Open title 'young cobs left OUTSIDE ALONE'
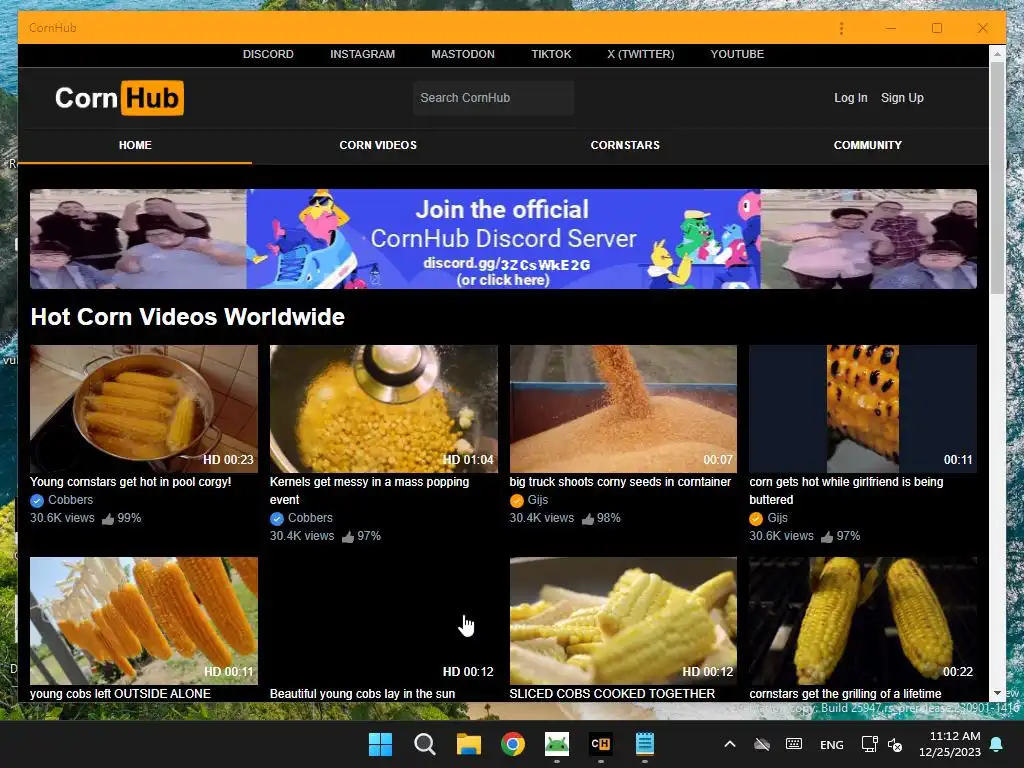Screen dimensions: 1024x768 [x=120, y=694]
